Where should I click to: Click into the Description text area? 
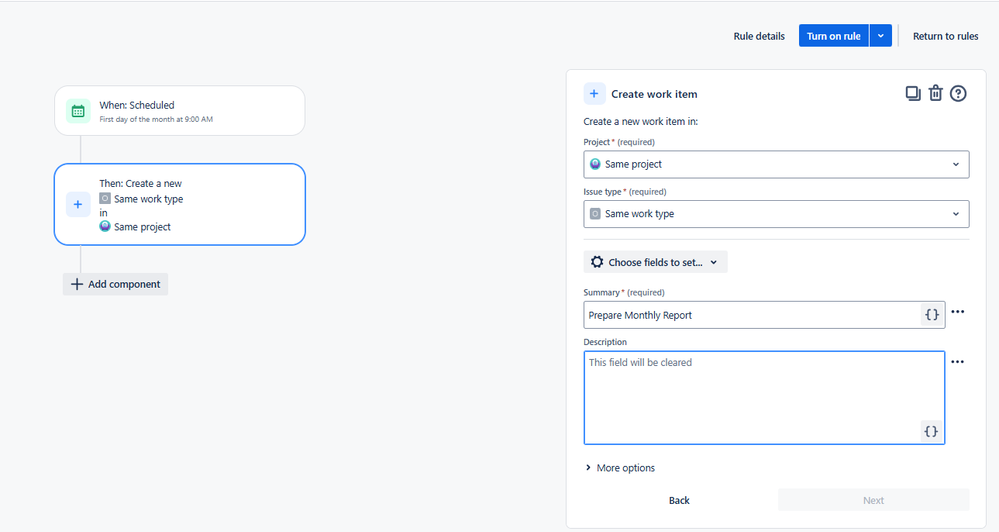764,398
